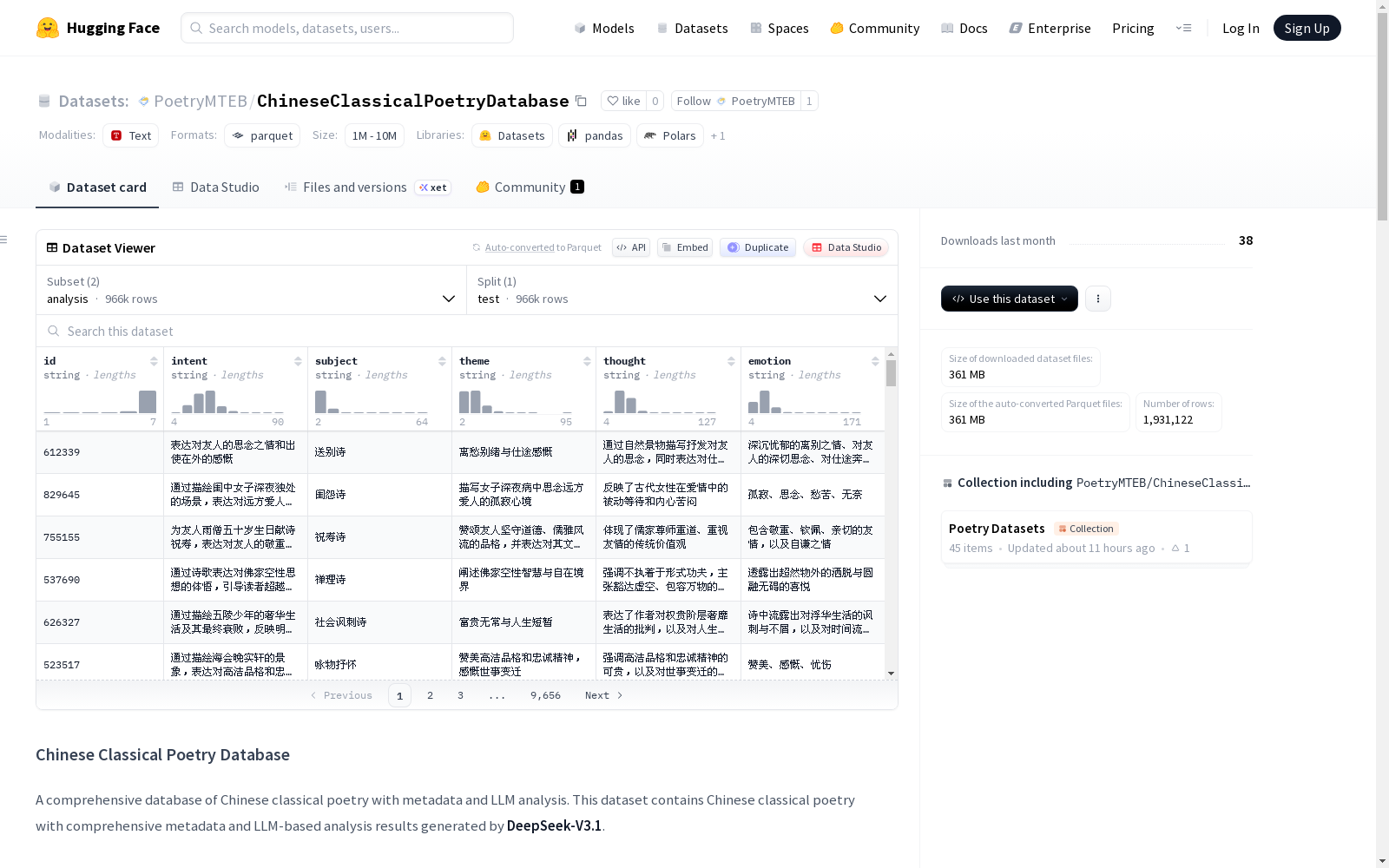The width and height of the screenshot is (1389, 868).
Task: Click the Text modality tag
Action: pos(131,135)
